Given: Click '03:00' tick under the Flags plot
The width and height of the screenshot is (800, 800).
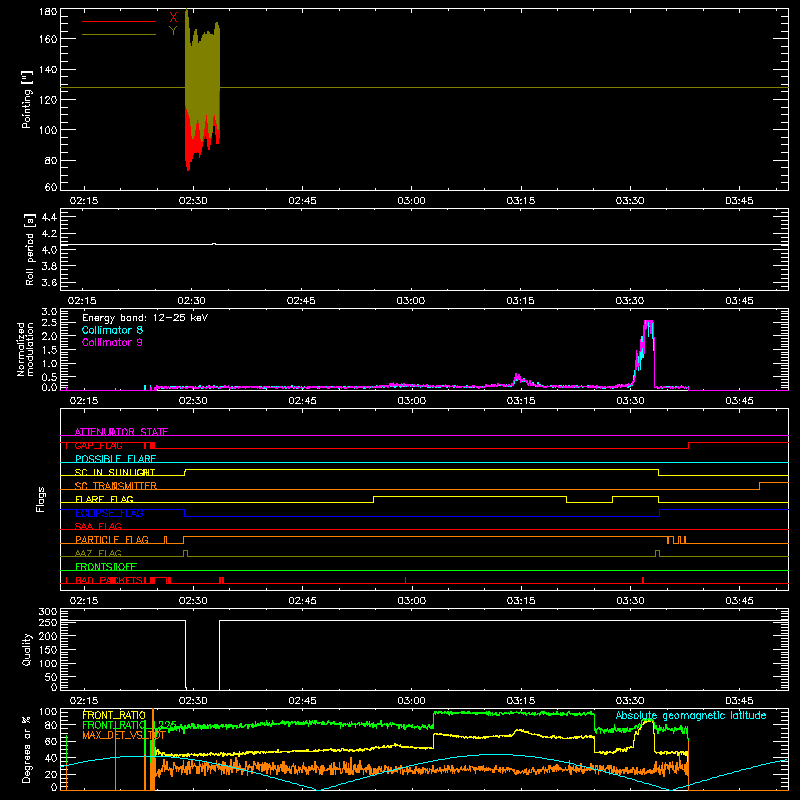Looking at the screenshot, I should point(411,601).
